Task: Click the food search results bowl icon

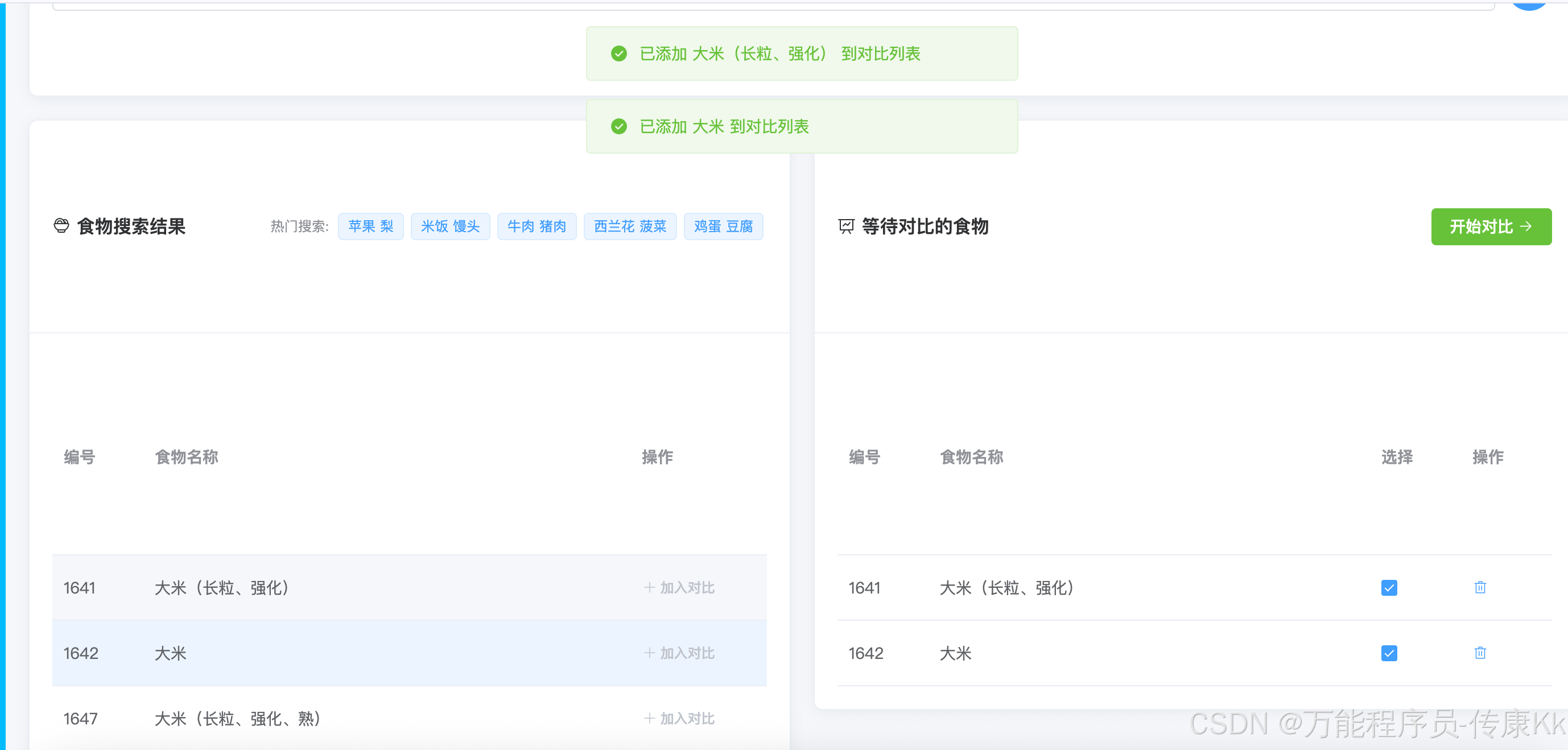Action: (61, 226)
